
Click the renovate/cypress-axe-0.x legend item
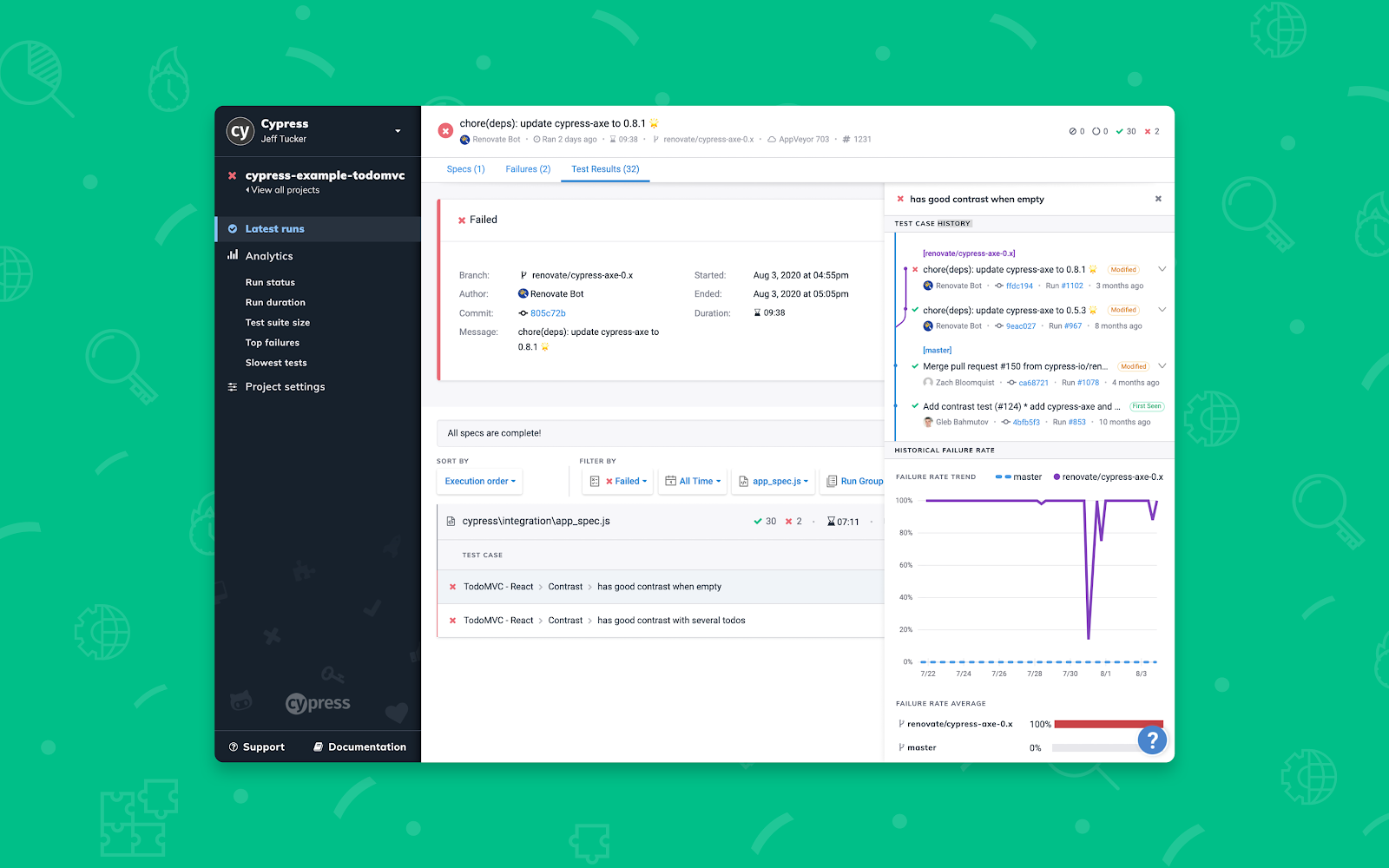[1109, 477]
